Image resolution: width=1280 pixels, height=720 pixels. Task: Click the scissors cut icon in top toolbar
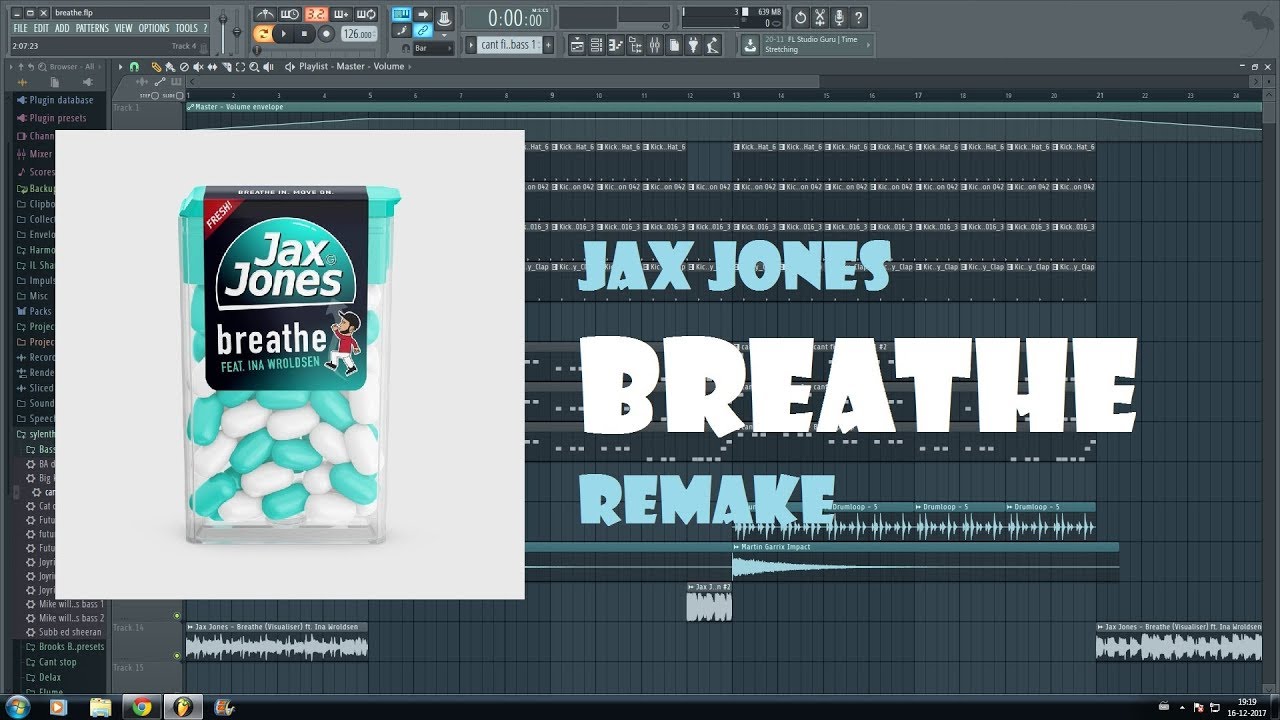coord(820,18)
